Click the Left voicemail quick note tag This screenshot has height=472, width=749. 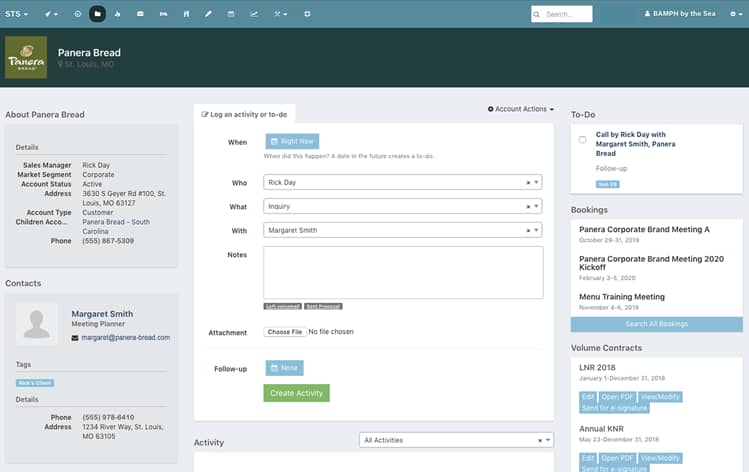point(283,306)
